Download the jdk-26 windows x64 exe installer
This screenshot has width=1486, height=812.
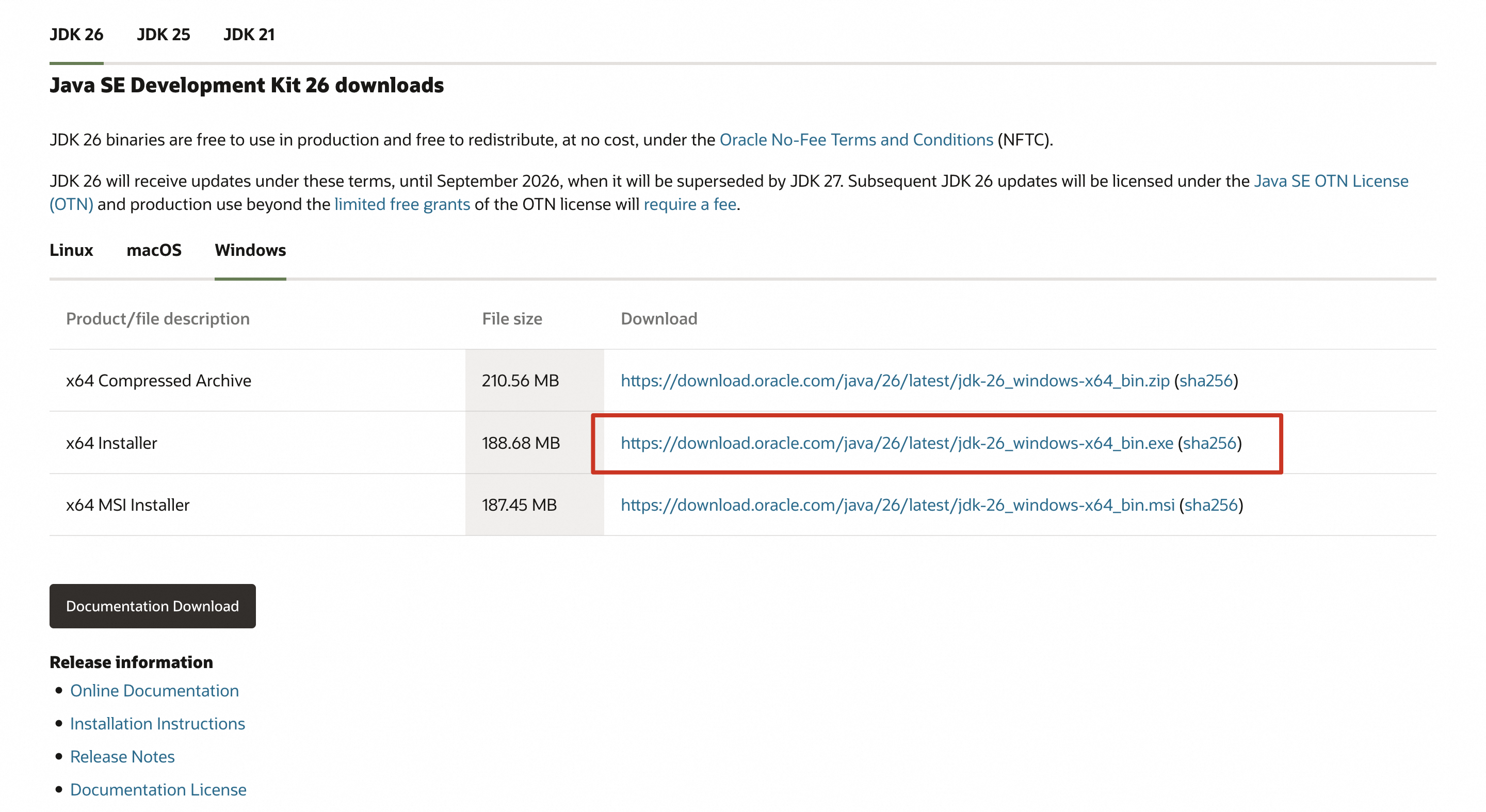point(897,443)
